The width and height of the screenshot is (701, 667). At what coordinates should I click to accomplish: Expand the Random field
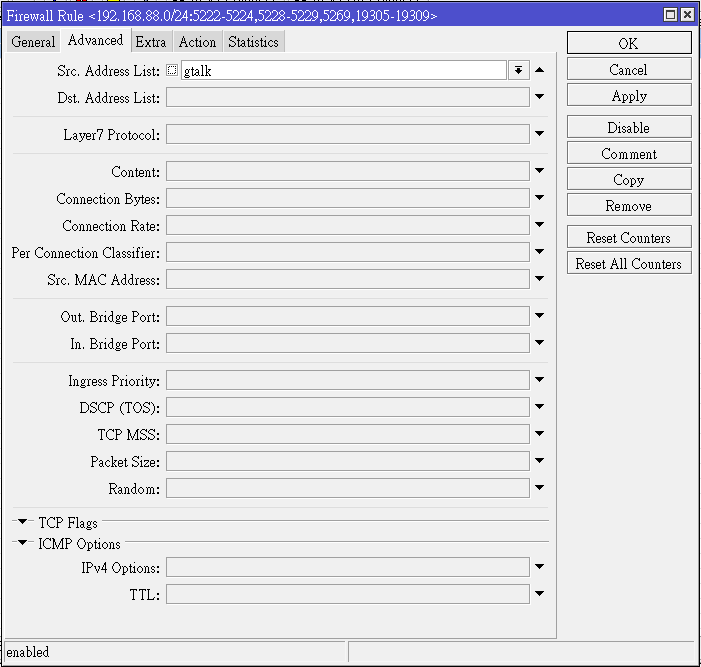pos(540,487)
